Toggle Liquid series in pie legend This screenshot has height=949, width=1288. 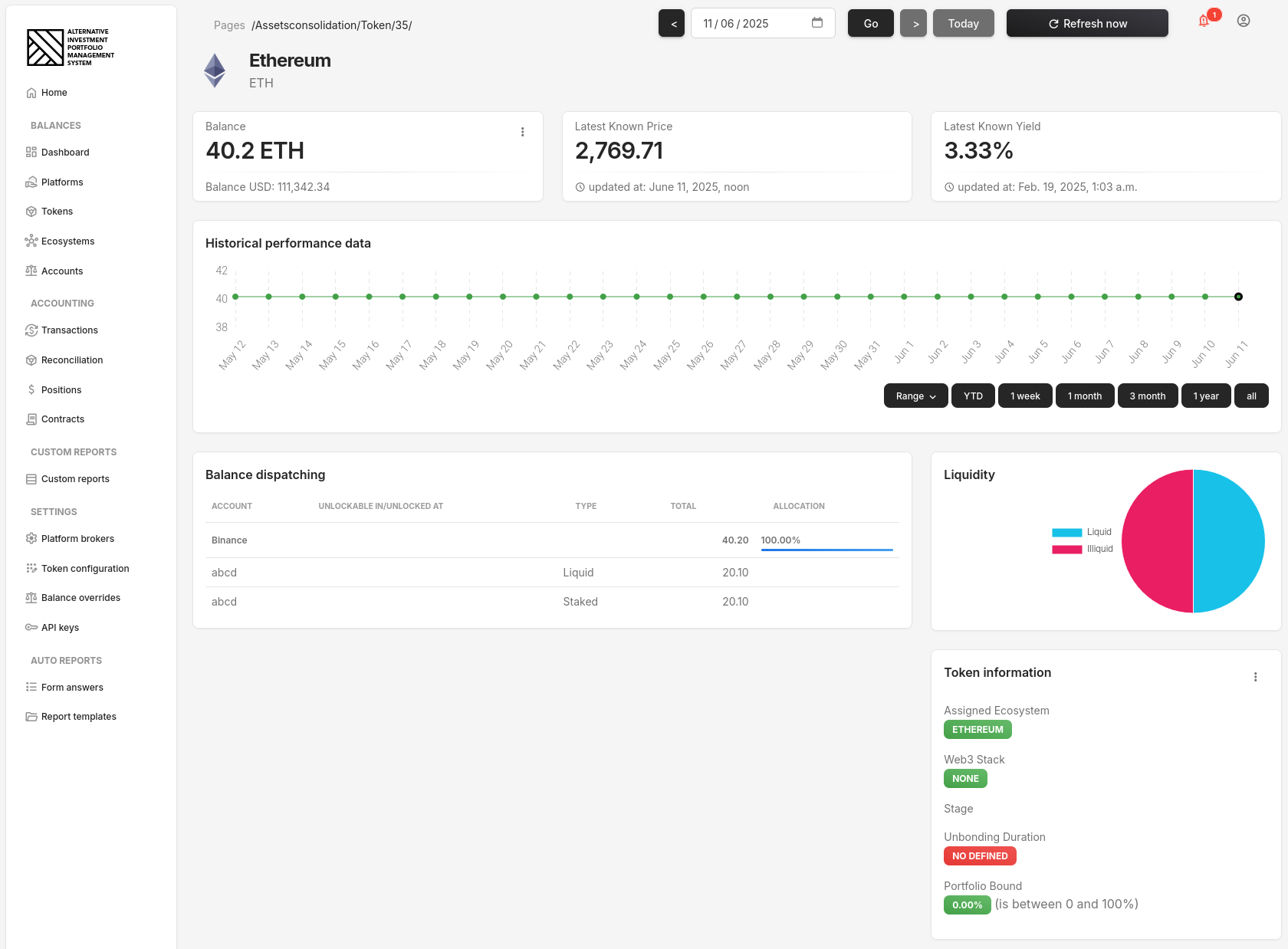(1082, 532)
